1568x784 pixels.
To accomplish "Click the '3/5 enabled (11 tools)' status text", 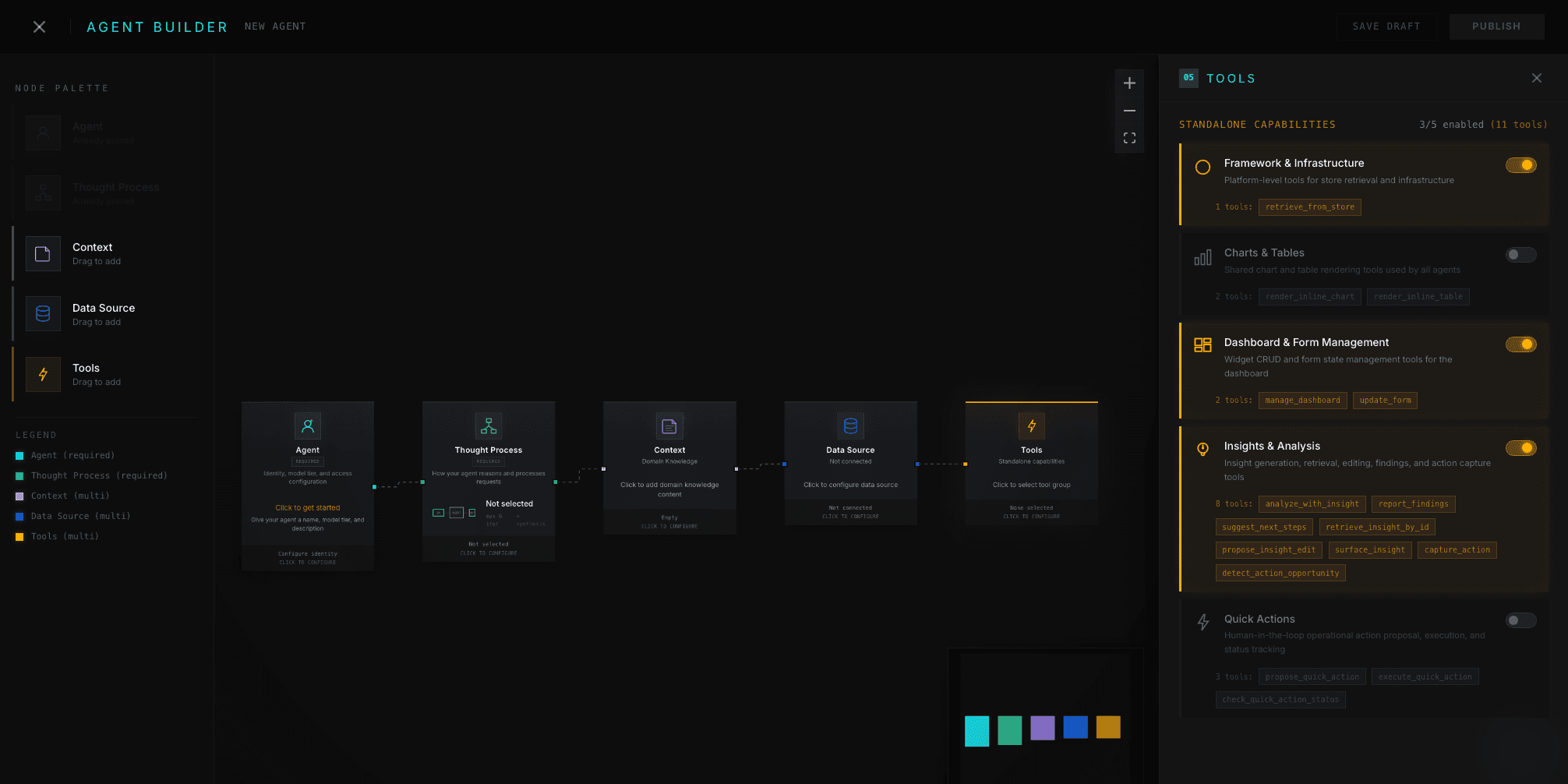I will pyautogui.click(x=1483, y=125).
